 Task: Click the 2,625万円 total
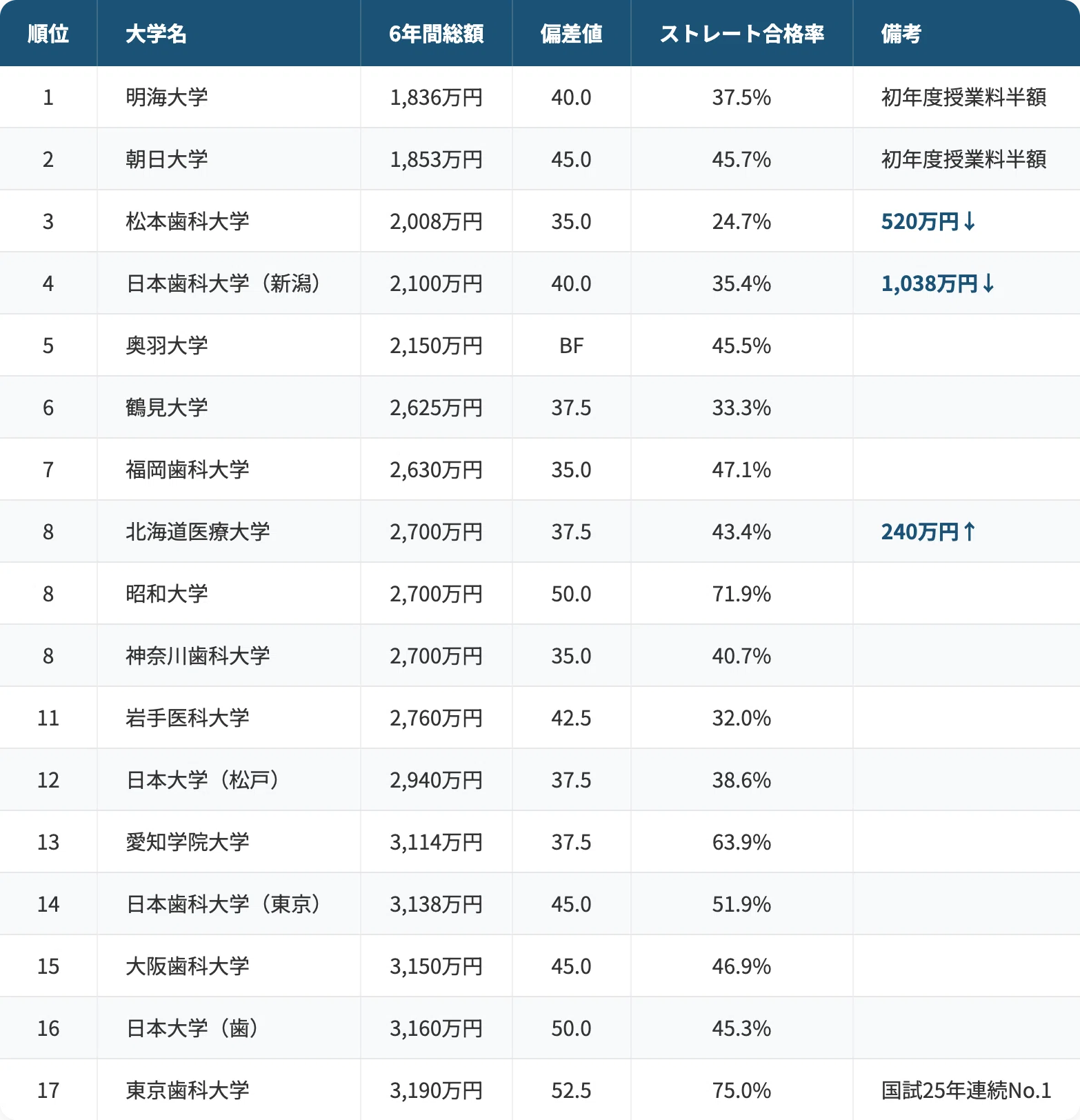(437, 408)
